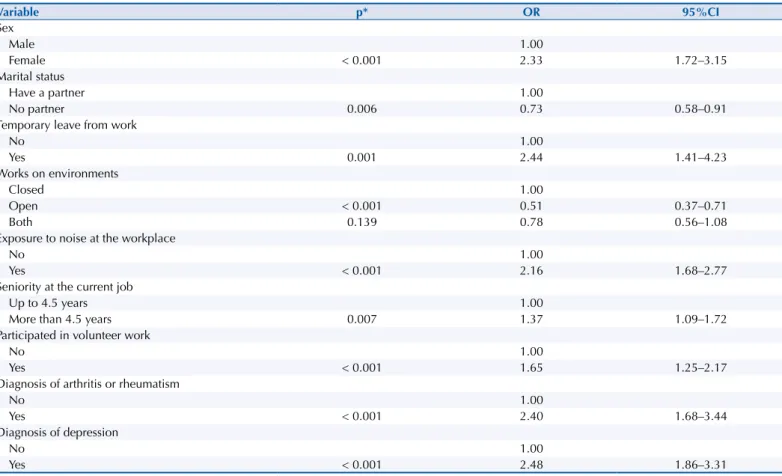Viewport: 782px width, 476px height.
Task: Click the p-value 0.001
Action: (x=362, y=157)
